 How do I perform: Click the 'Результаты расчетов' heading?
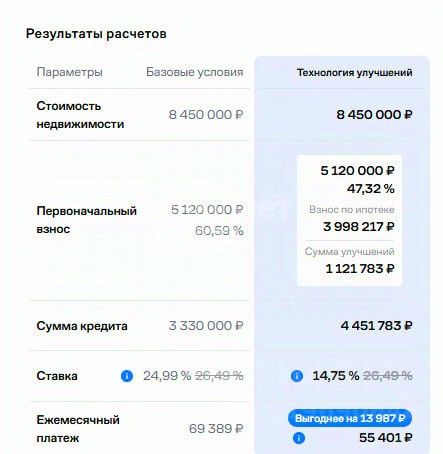(x=96, y=34)
